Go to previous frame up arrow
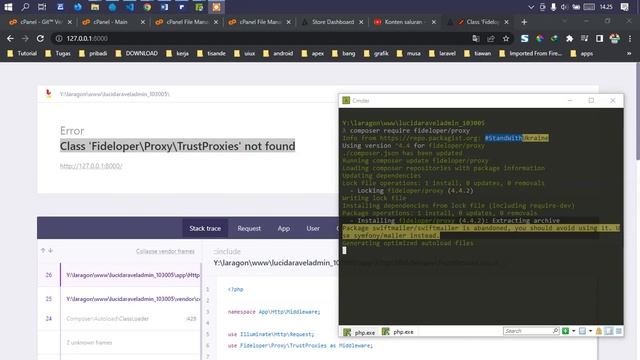 coord(43,250)
